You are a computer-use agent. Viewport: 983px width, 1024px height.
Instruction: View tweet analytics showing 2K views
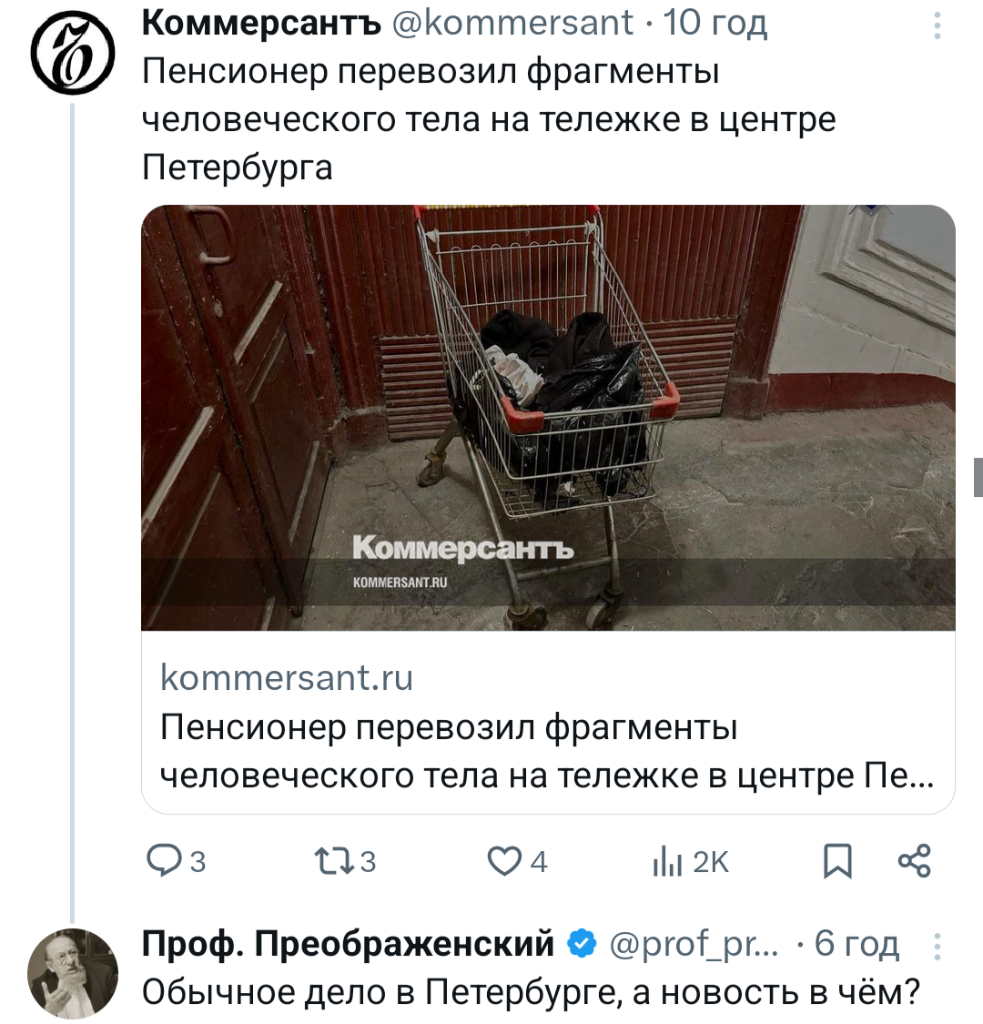pos(667,862)
